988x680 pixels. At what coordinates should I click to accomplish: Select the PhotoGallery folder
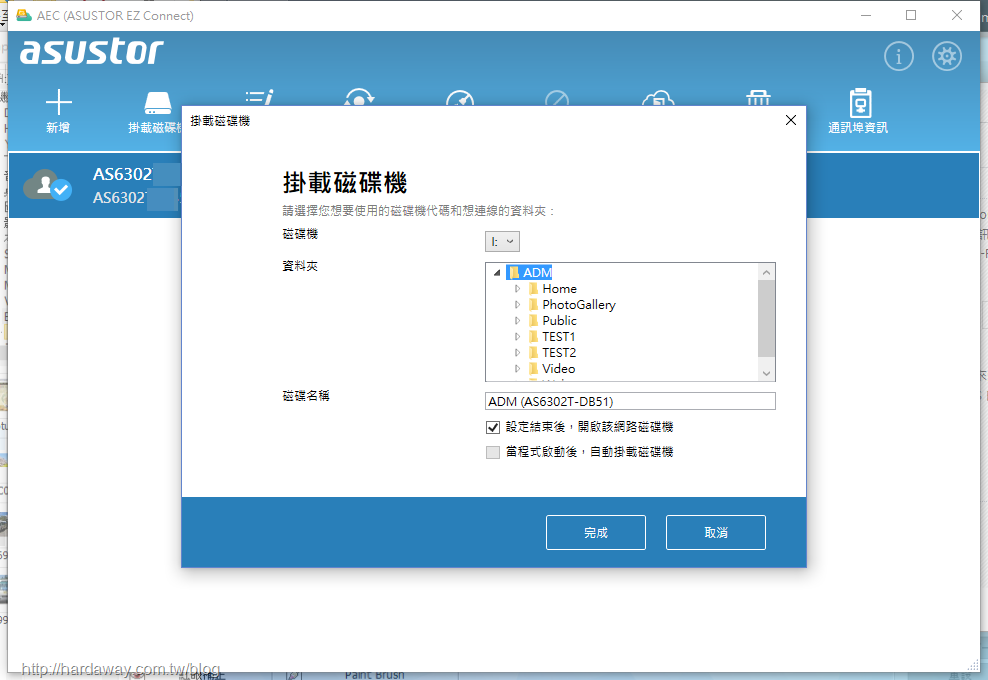(x=572, y=304)
